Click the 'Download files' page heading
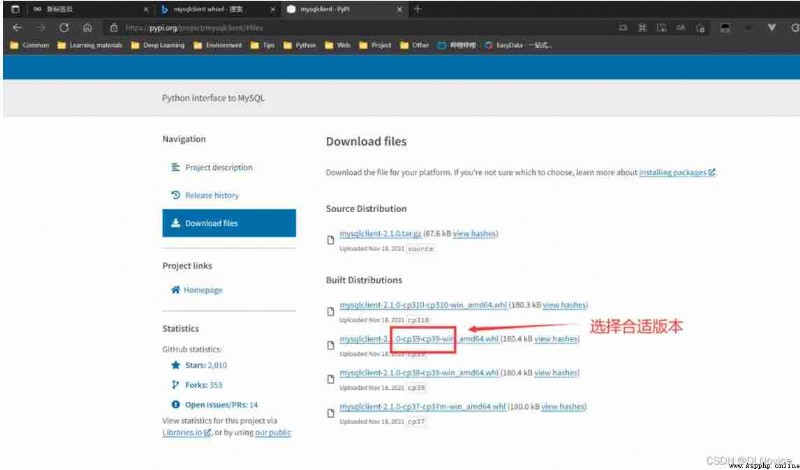Viewport: 800px width, 470px height. click(x=366, y=141)
